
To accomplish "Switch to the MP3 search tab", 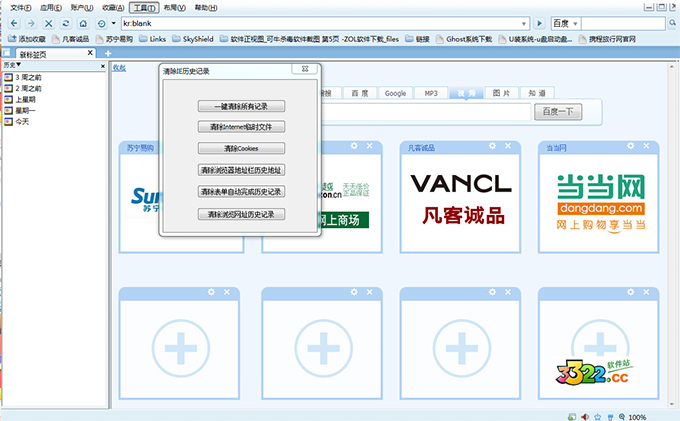I will [431, 93].
